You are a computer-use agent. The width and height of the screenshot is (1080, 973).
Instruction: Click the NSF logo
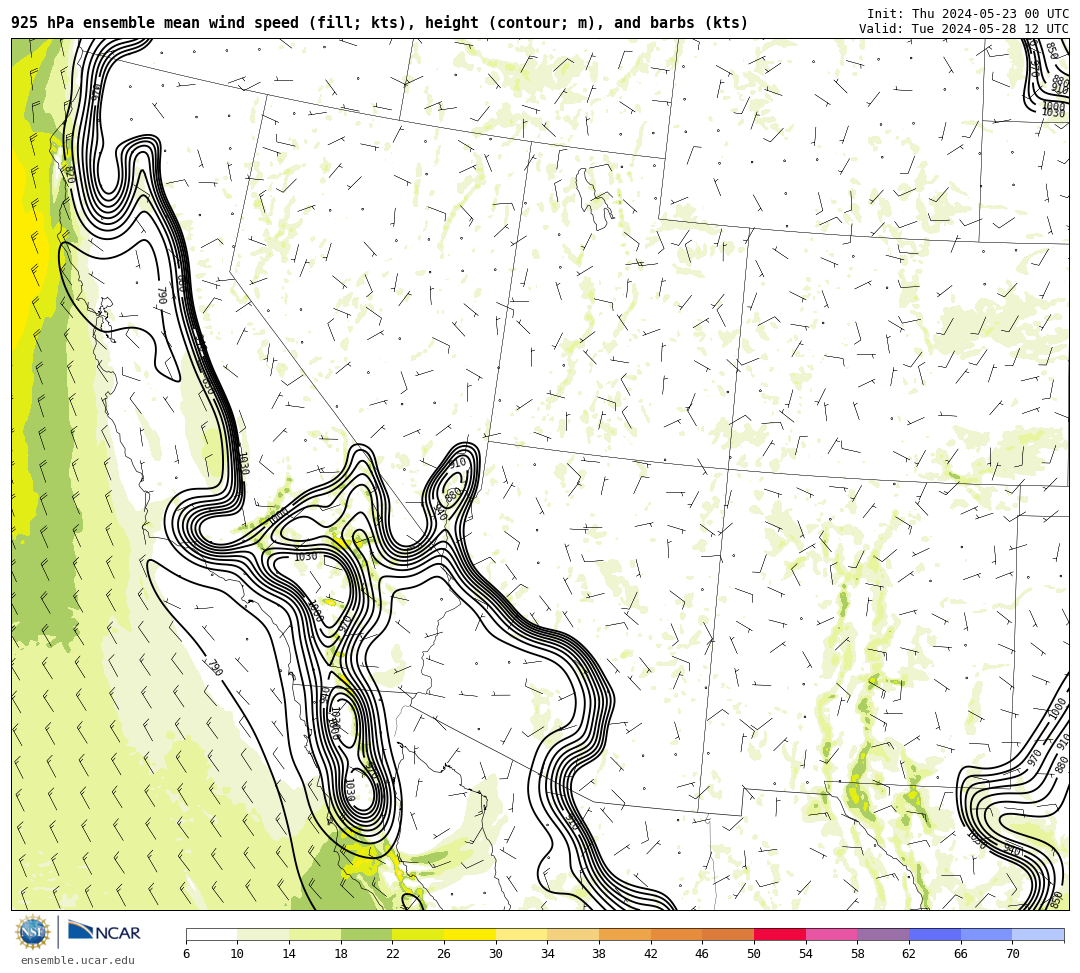point(32,933)
